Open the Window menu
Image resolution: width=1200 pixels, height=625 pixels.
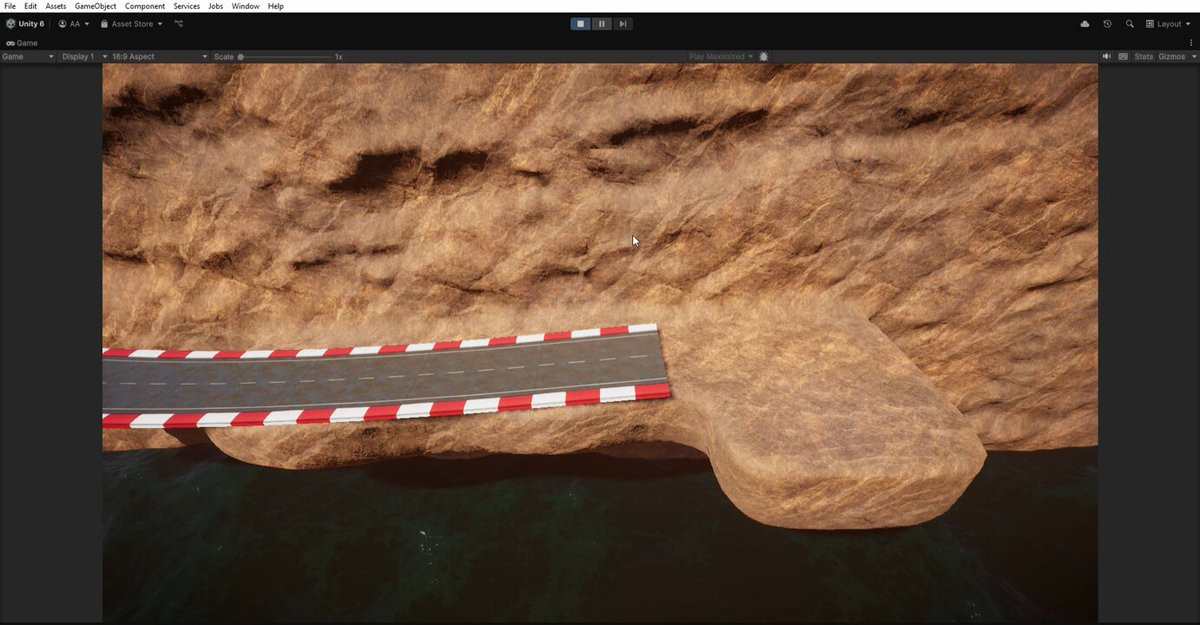(x=245, y=6)
